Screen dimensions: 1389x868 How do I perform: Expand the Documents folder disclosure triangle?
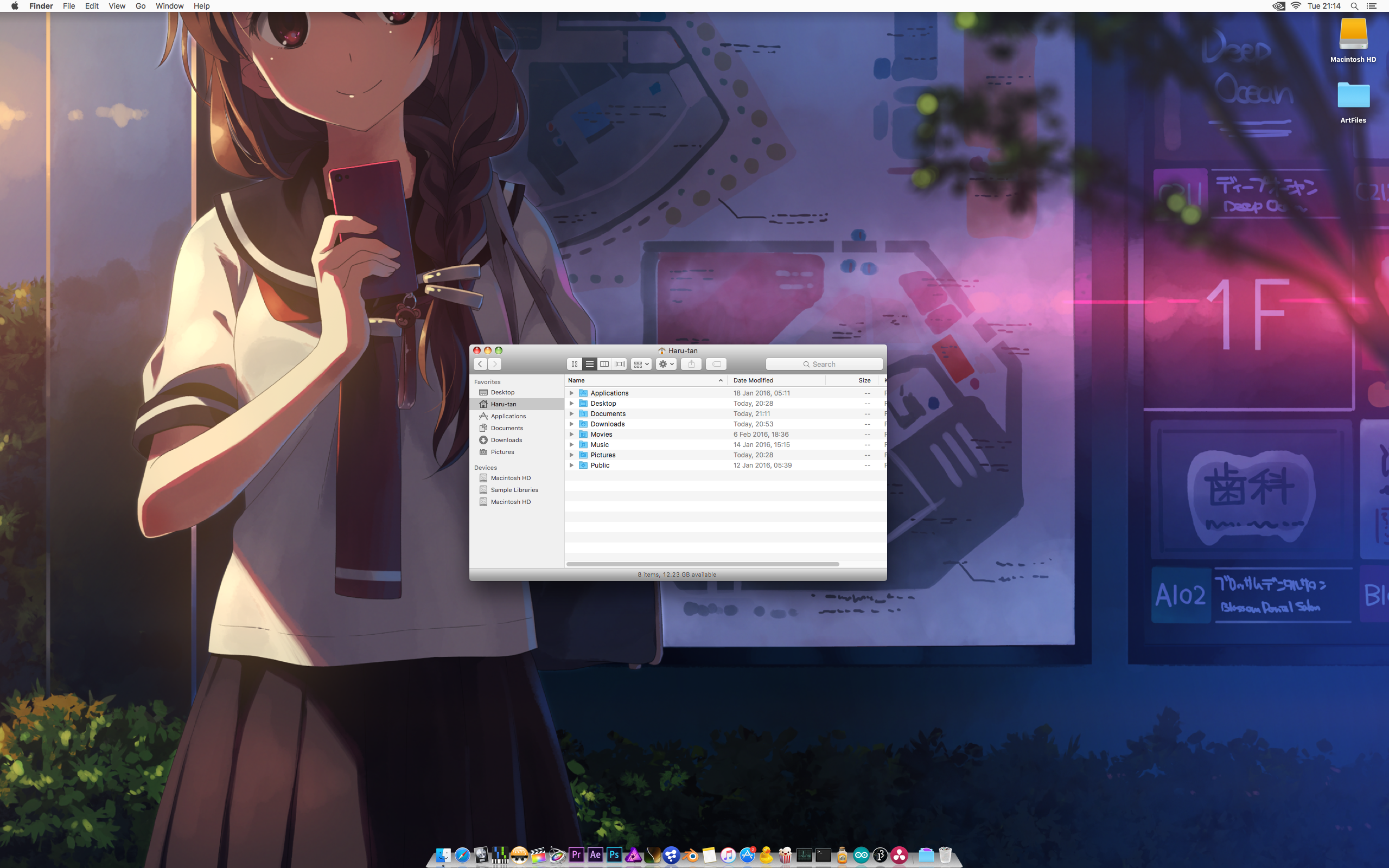pos(571,414)
